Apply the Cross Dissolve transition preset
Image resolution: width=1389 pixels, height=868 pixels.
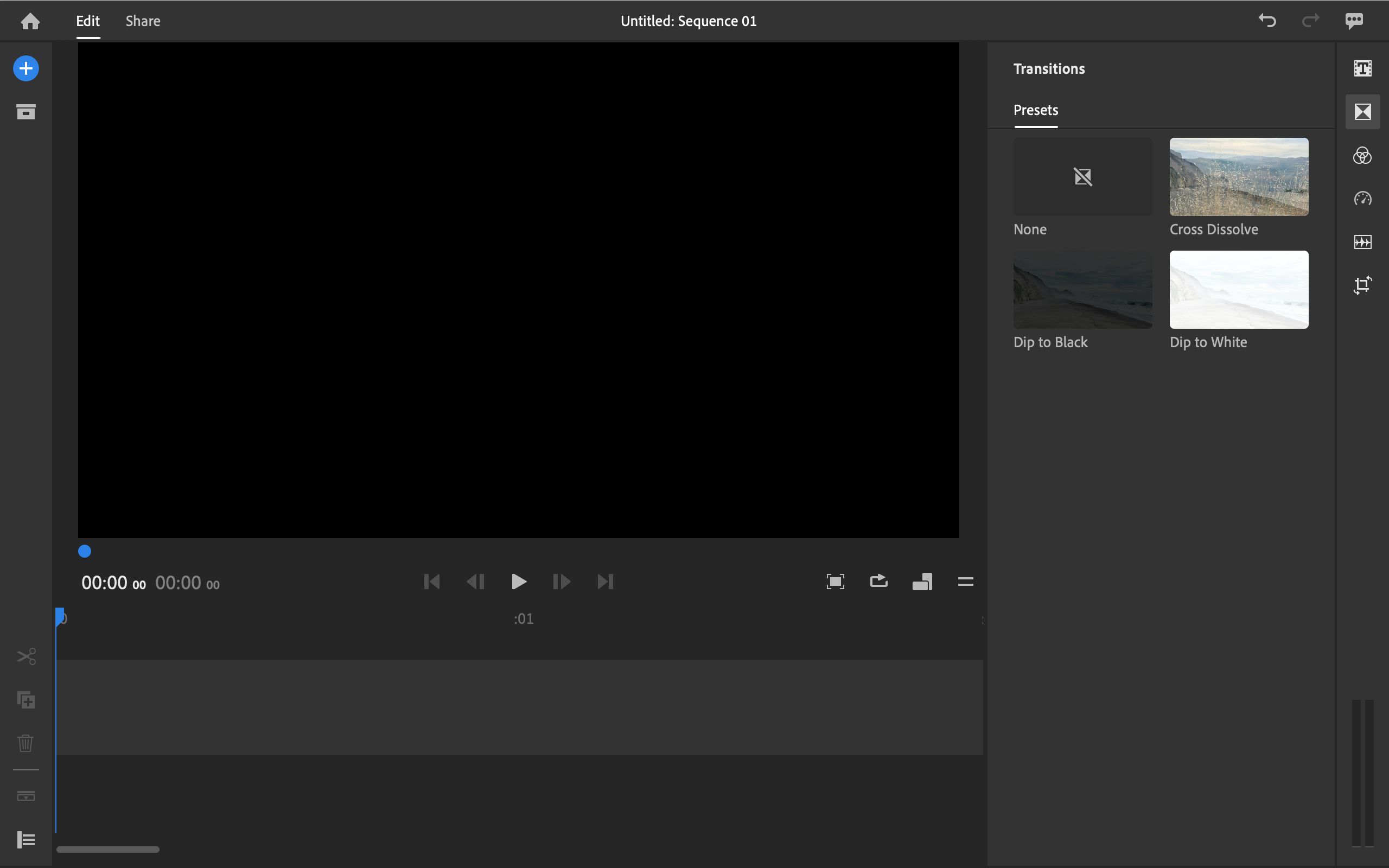pyautogui.click(x=1239, y=177)
